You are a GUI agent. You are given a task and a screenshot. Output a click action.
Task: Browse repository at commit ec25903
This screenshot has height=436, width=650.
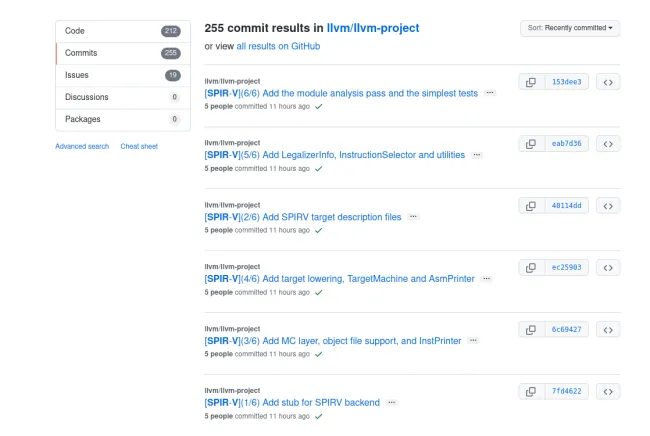[608, 268]
